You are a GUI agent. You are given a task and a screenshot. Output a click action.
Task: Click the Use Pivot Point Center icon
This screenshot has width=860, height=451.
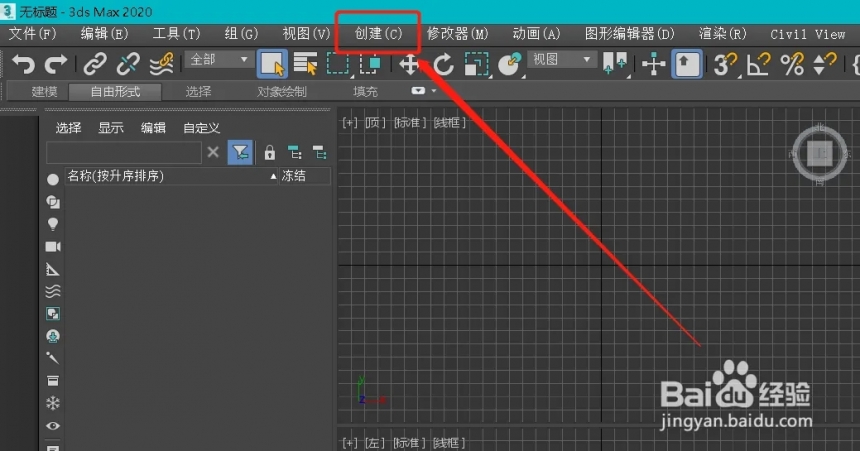pos(615,64)
